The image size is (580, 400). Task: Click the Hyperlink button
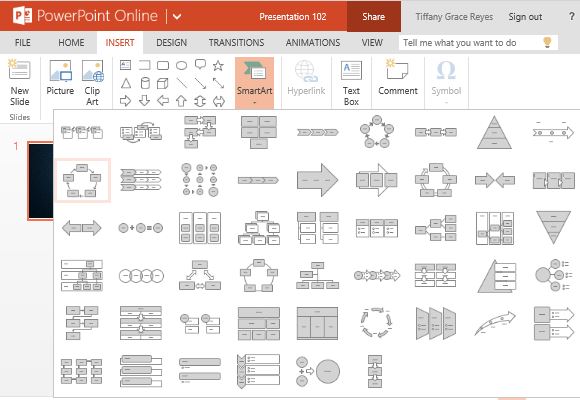306,78
